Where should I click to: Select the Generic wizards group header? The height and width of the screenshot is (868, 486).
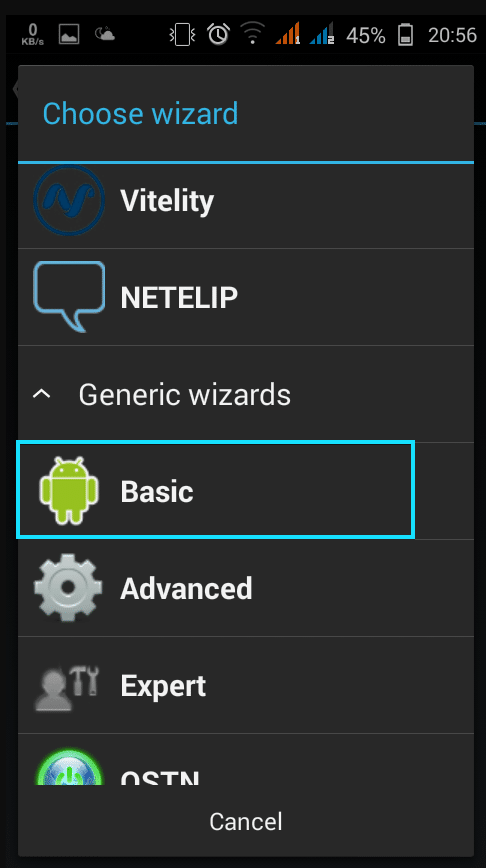246,394
